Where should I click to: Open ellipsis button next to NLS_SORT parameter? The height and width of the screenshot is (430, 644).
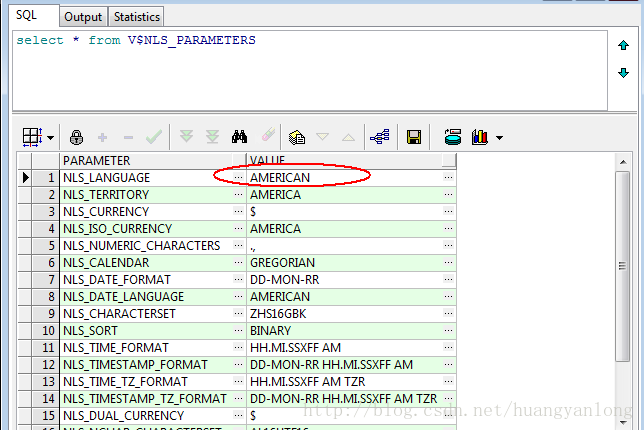click(x=239, y=331)
